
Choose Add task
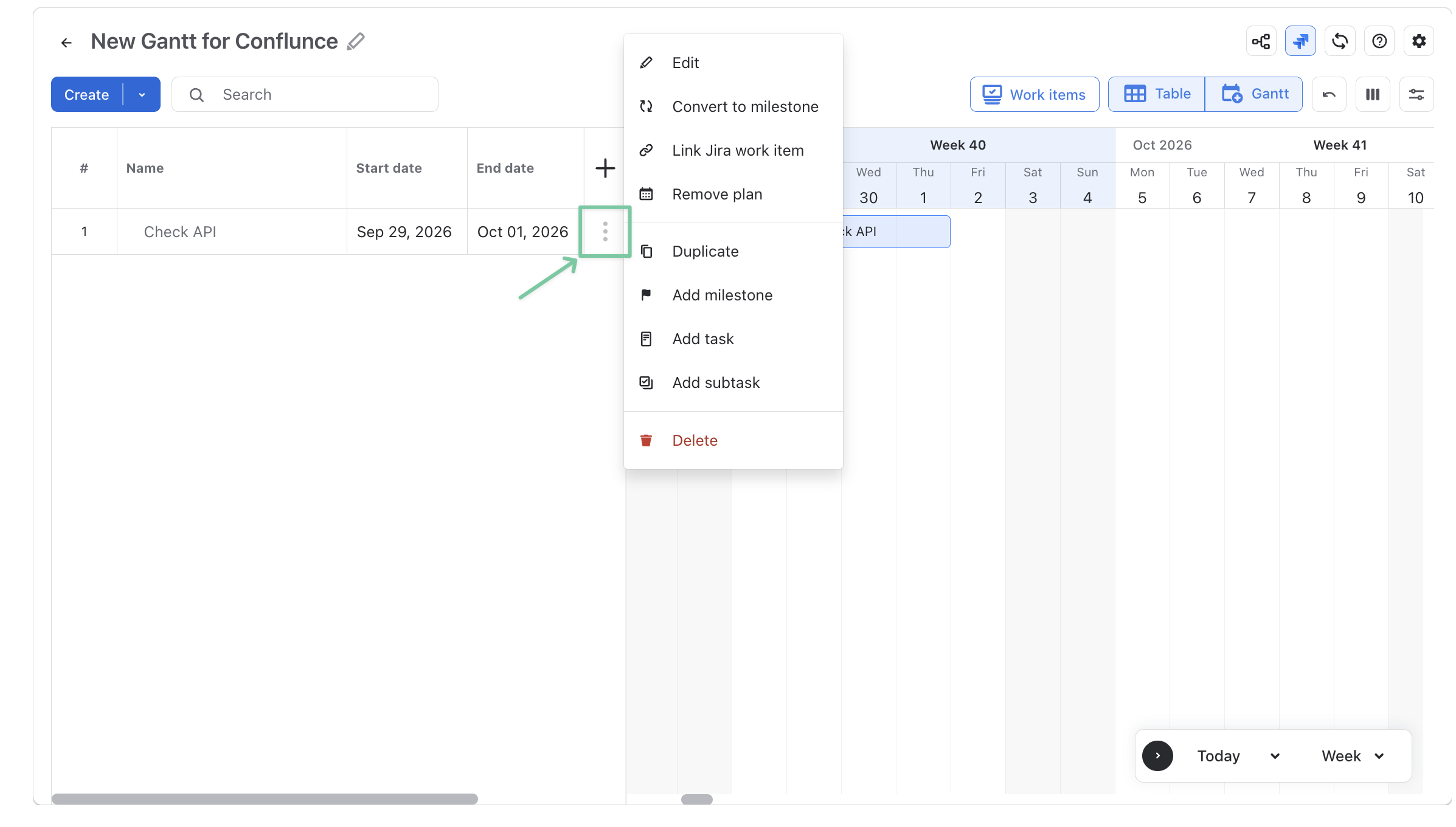pyautogui.click(x=733, y=339)
